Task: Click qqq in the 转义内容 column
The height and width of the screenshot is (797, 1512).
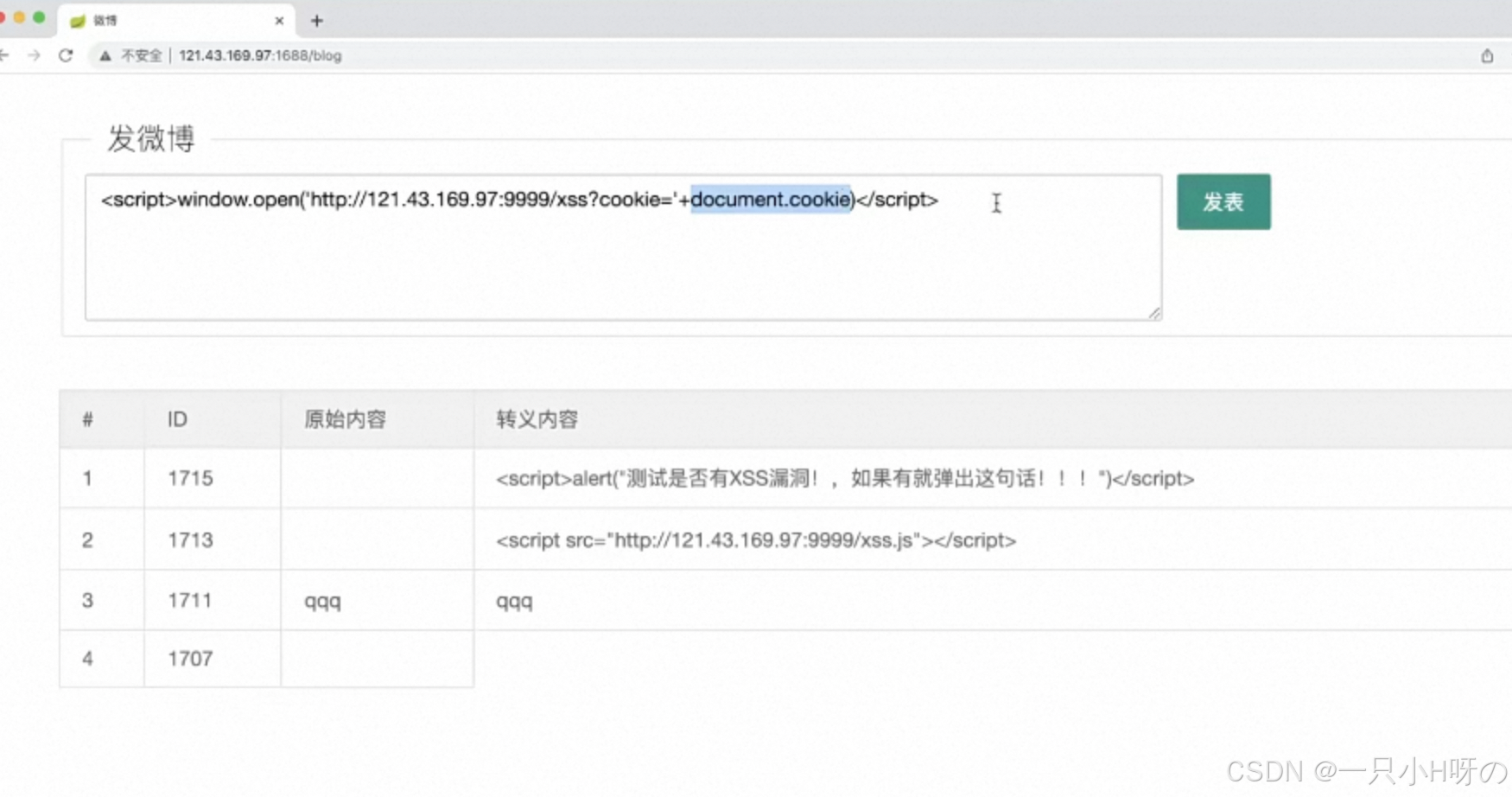Action: pyautogui.click(x=514, y=602)
